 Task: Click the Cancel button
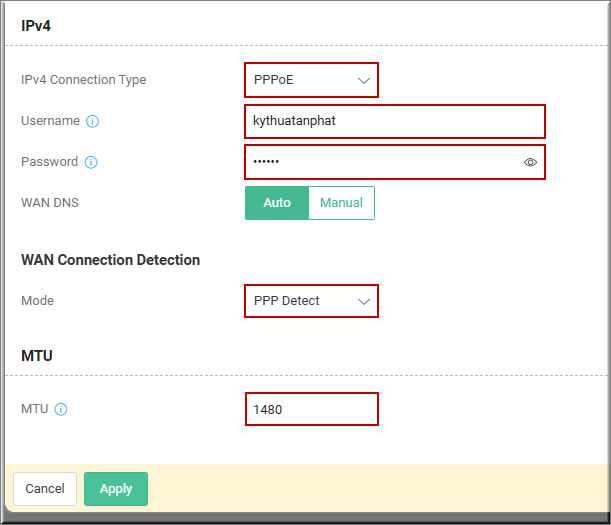click(45, 489)
